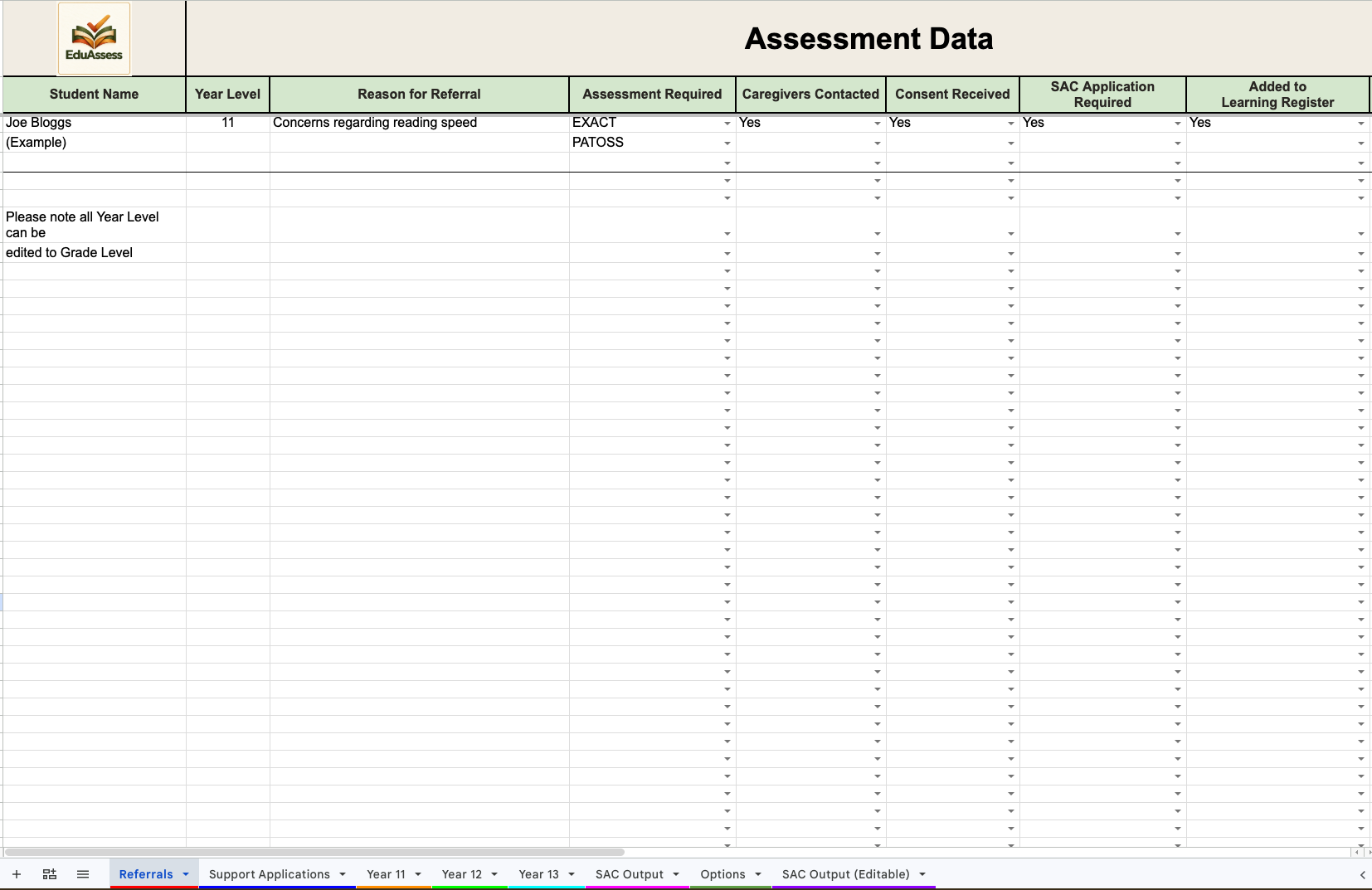Switch to Support Applications tab
The height and width of the screenshot is (890, 1372).
pyautogui.click(x=270, y=874)
